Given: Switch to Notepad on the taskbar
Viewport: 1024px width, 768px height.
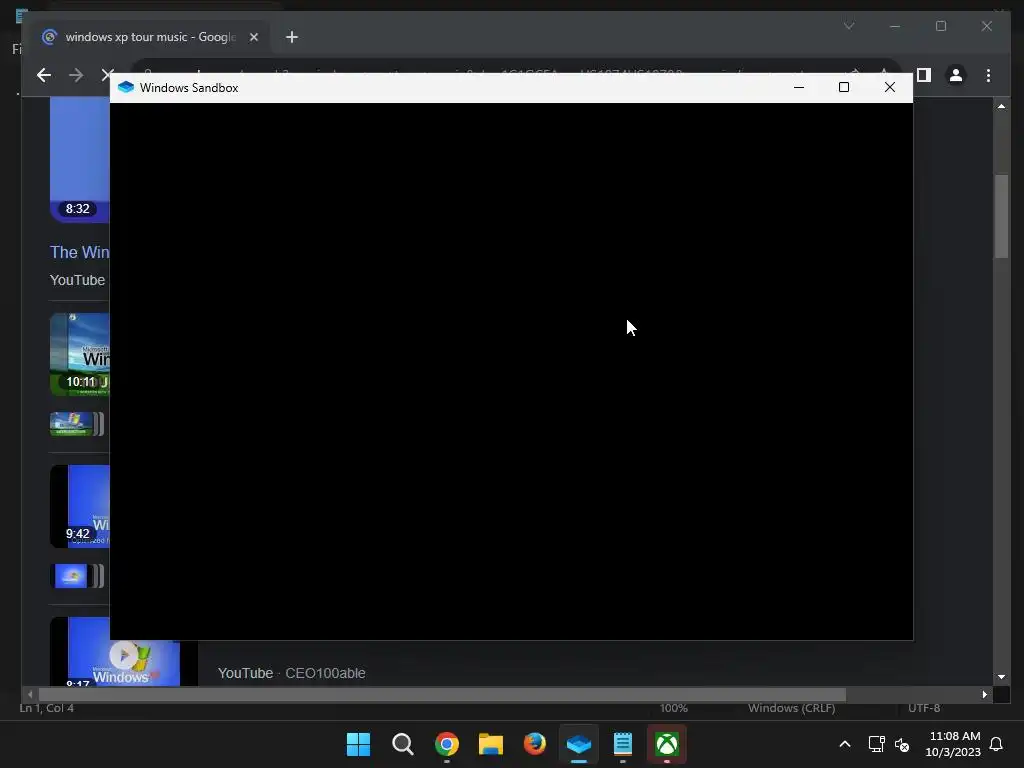Looking at the screenshot, I should 622,744.
